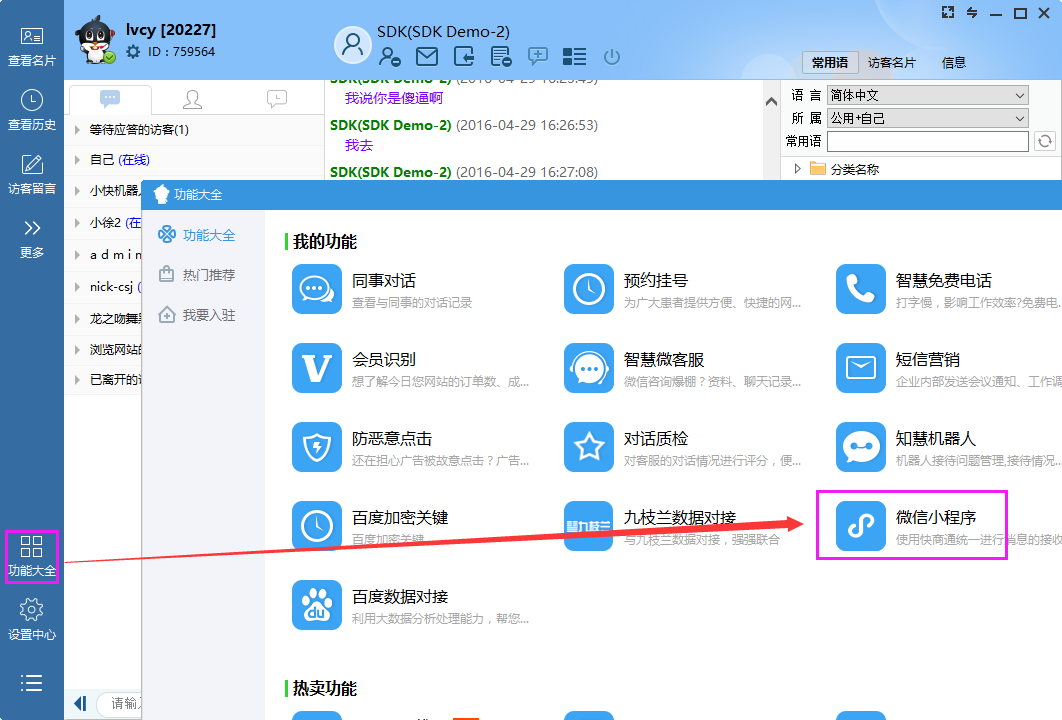Open 同事对话 colleague chat feature
This screenshot has height=720, width=1062.
[x=317, y=289]
